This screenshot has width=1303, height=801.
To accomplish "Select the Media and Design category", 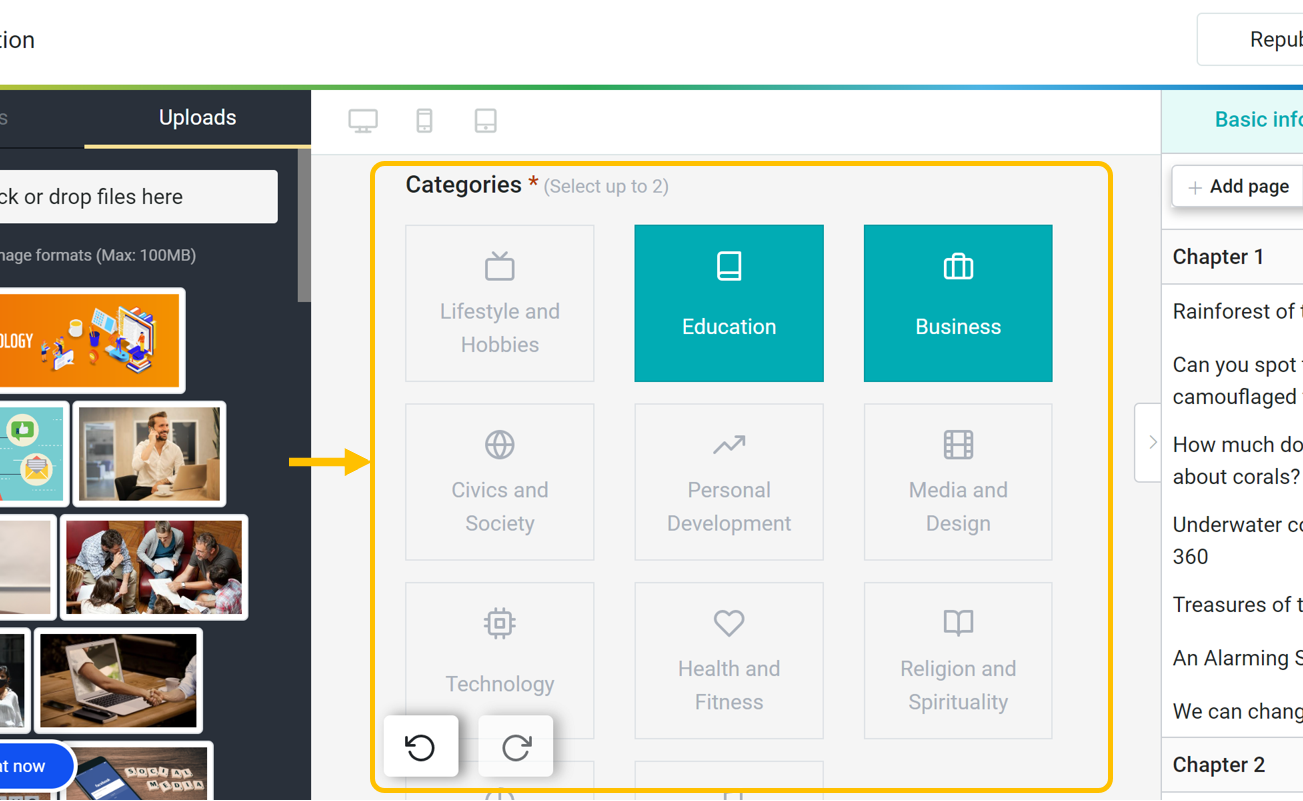I will pos(958,482).
